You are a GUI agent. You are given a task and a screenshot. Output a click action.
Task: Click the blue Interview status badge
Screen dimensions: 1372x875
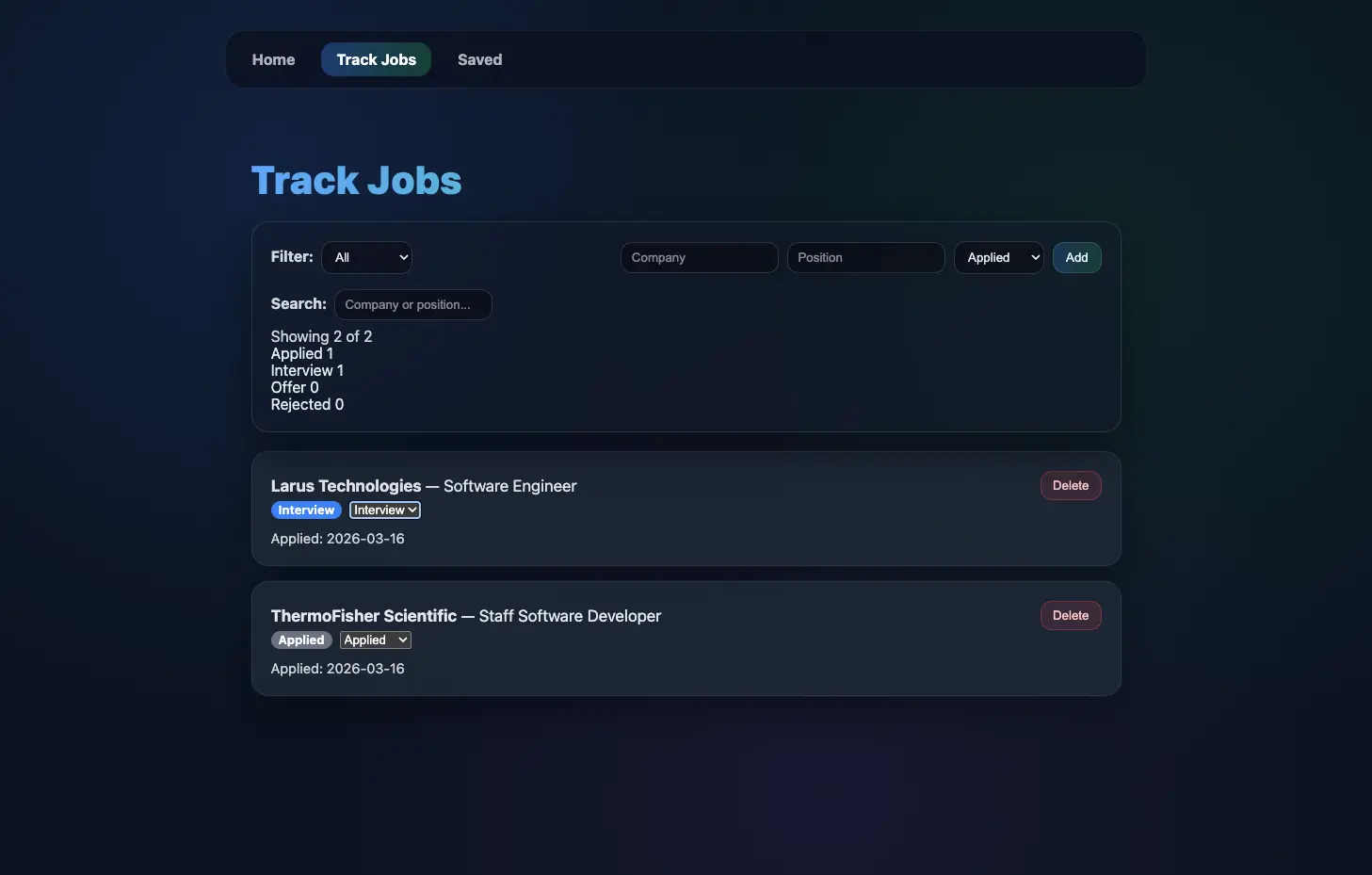tap(306, 510)
